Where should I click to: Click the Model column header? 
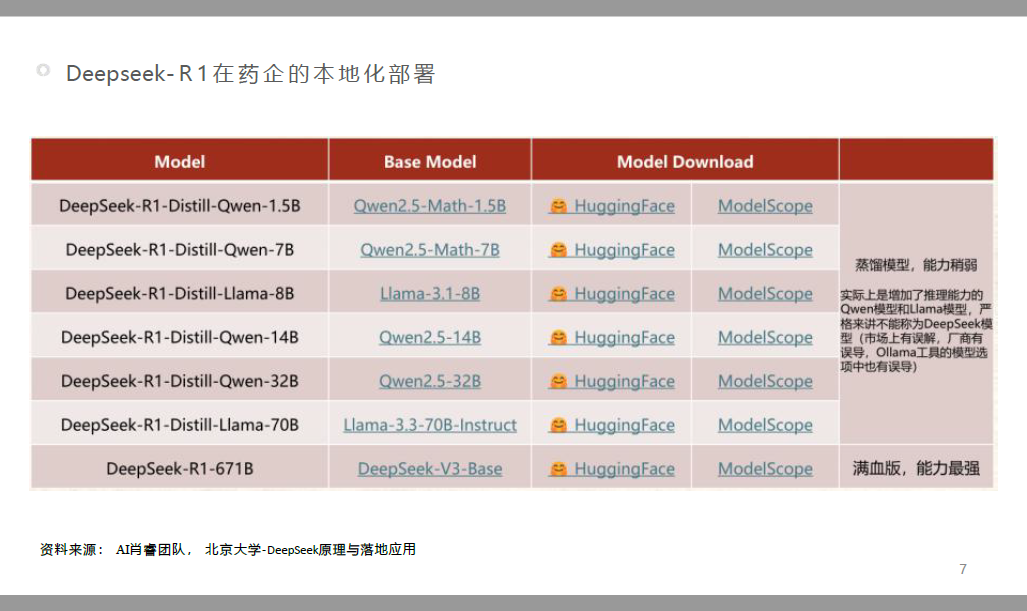click(x=179, y=161)
